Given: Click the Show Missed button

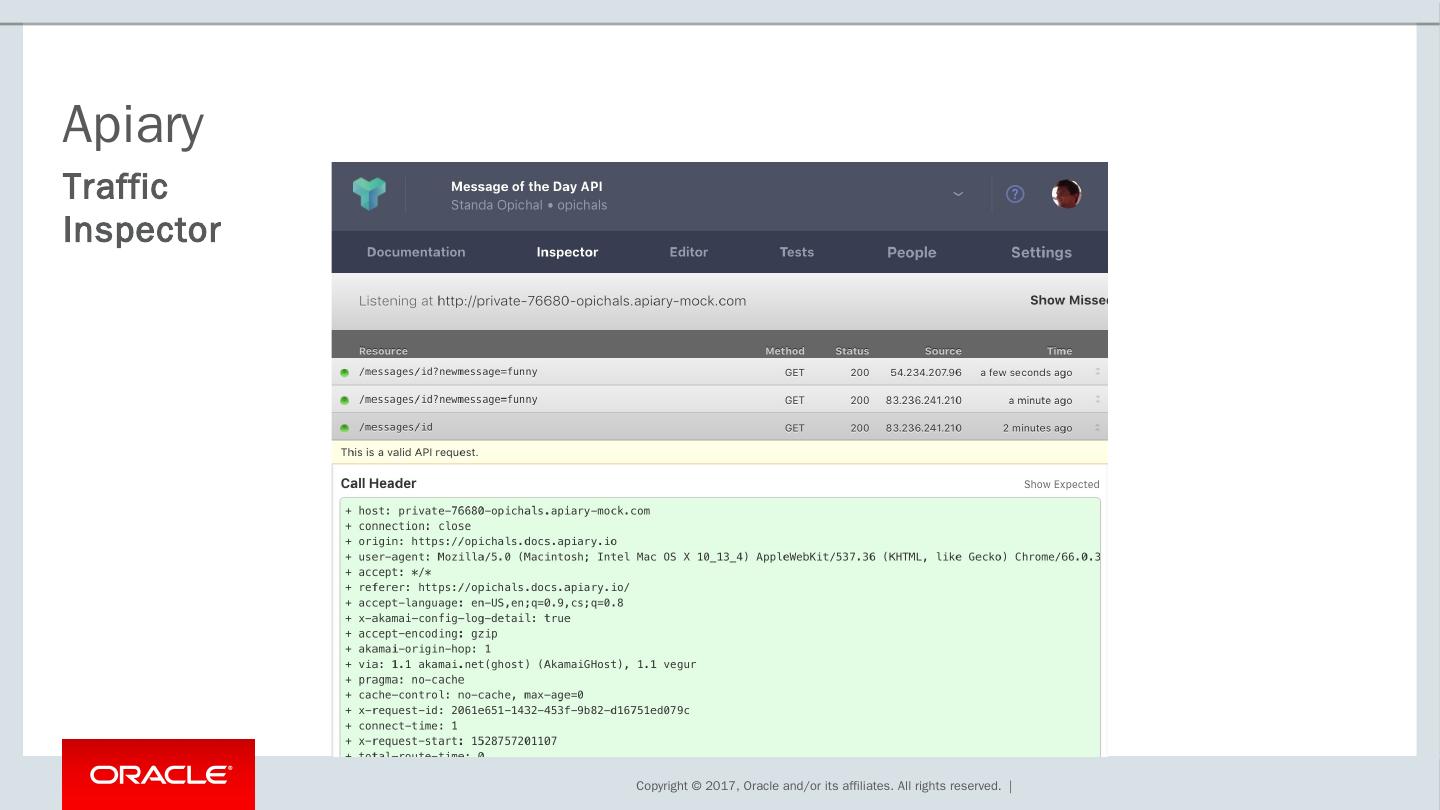Looking at the screenshot, I should tap(1069, 300).
